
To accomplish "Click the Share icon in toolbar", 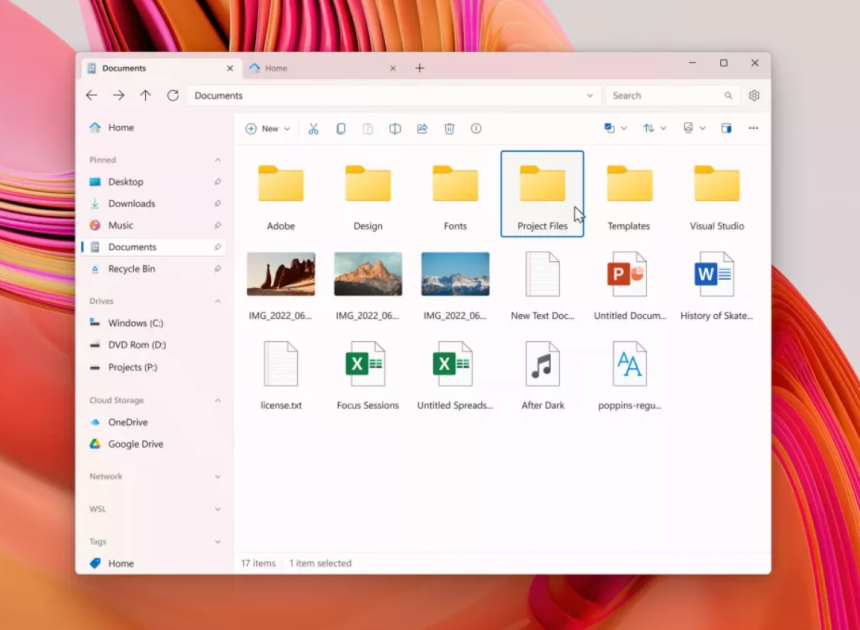I will point(422,129).
